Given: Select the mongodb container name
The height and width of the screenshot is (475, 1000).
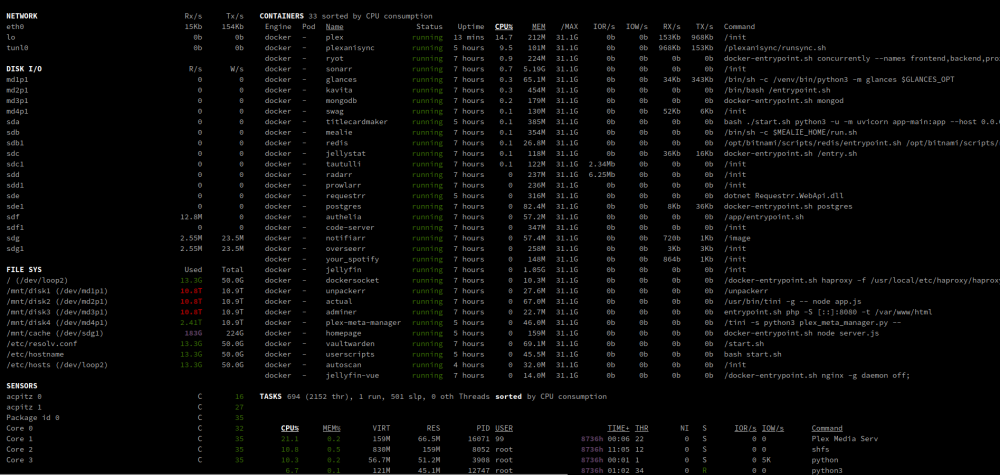Looking at the screenshot, I should pos(341,101).
